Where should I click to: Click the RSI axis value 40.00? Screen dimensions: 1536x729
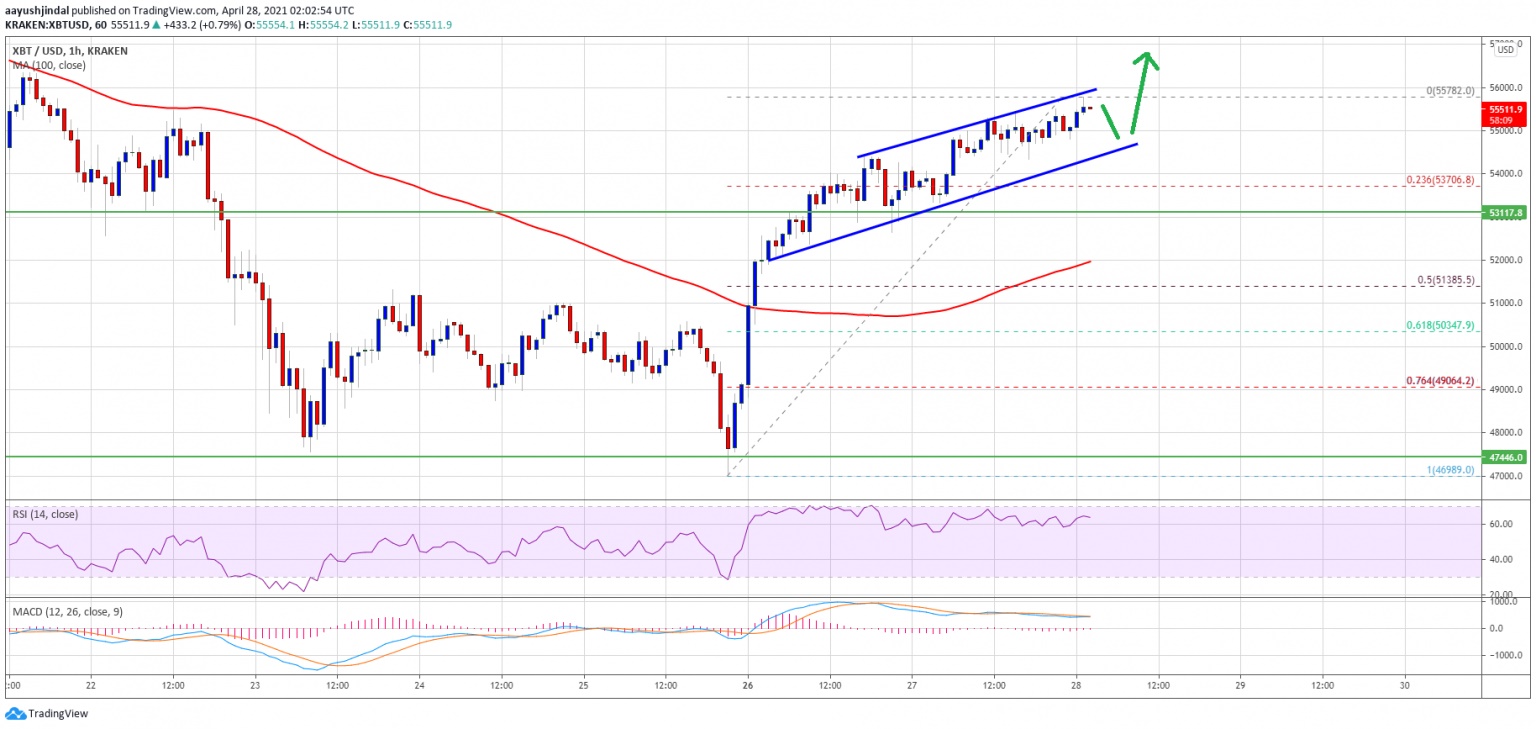(1500, 559)
